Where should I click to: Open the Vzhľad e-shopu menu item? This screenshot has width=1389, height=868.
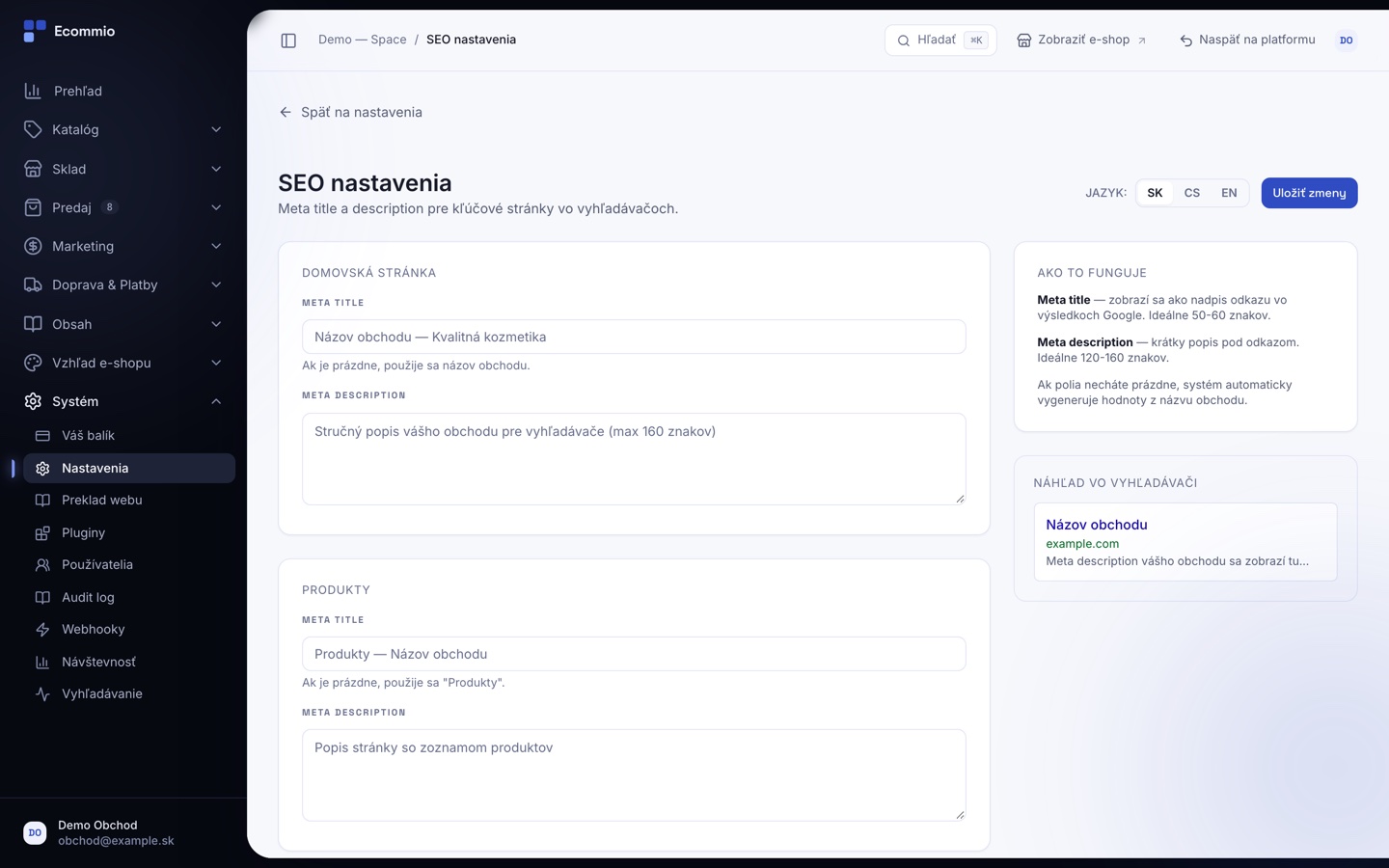point(123,364)
